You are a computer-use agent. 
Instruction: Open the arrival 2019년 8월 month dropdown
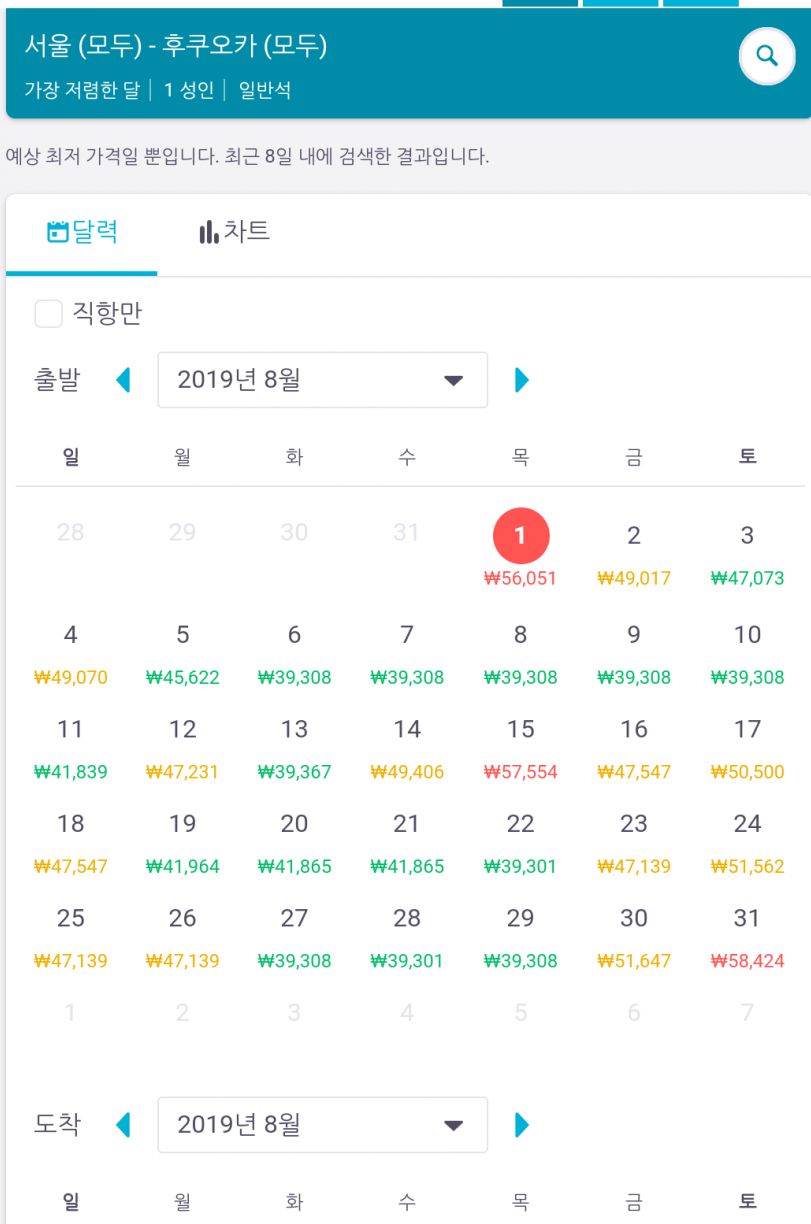pyautogui.click(x=323, y=1125)
